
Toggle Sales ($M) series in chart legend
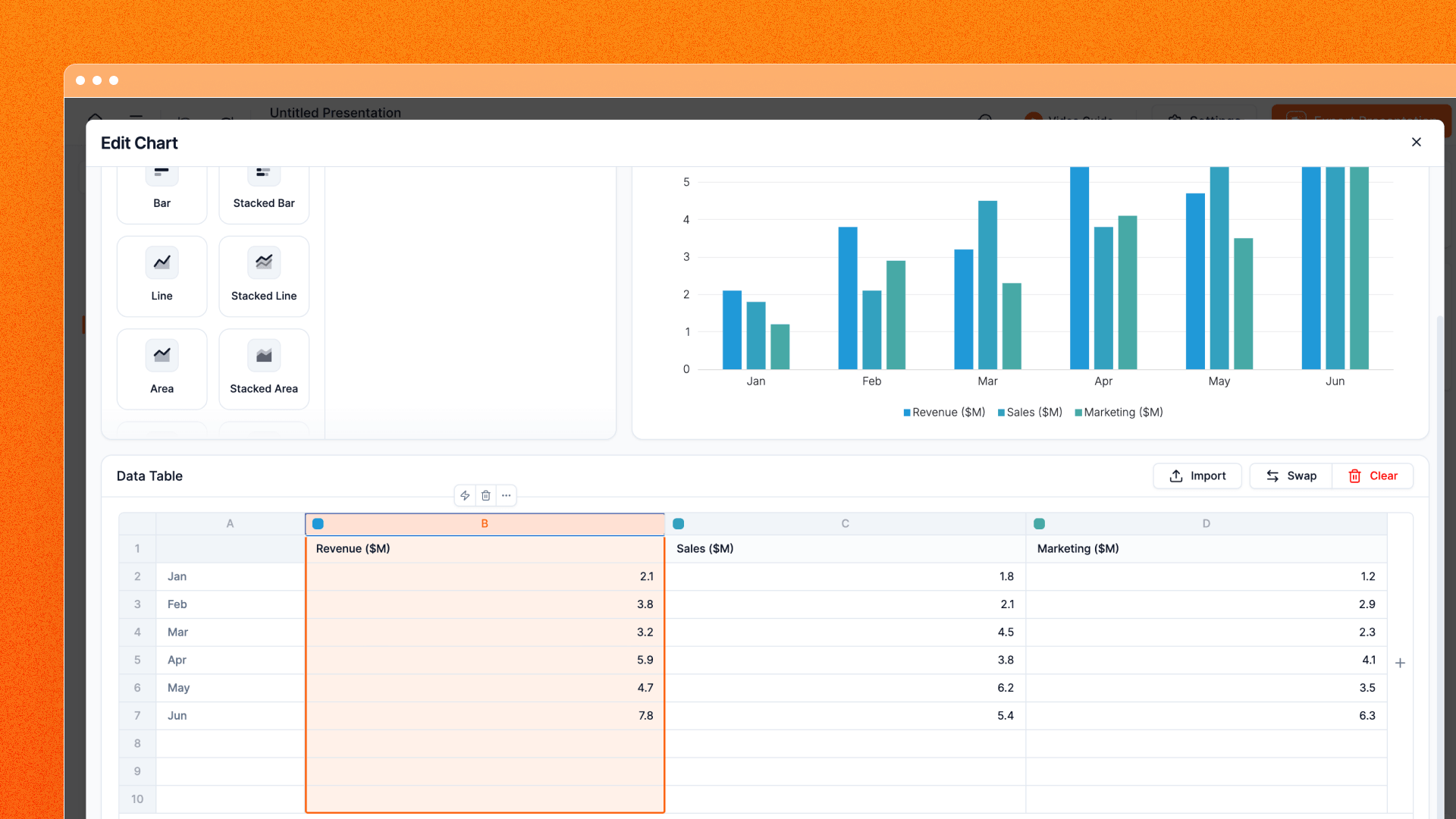click(x=1030, y=413)
